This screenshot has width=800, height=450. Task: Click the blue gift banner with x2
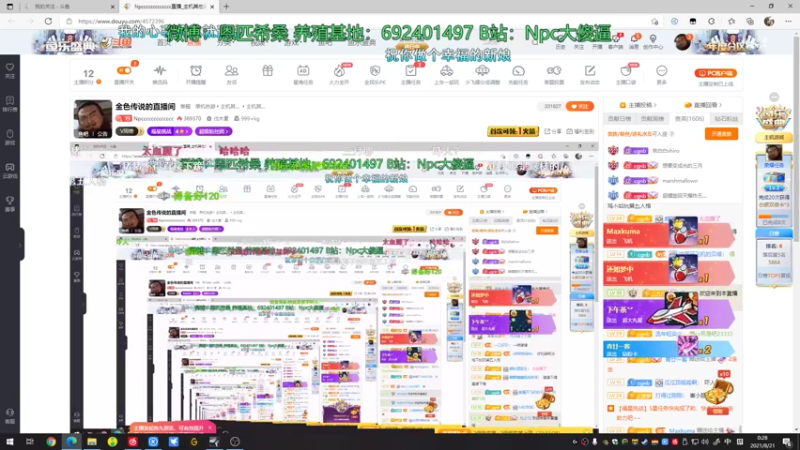click(x=669, y=349)
